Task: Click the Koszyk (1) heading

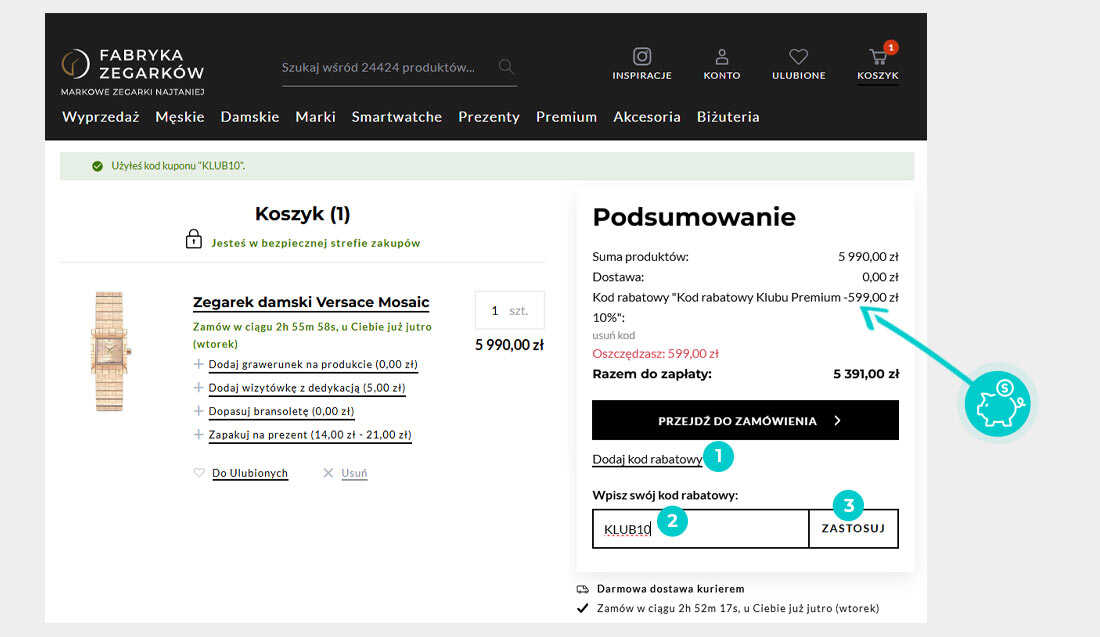Action: coord(302,214)
